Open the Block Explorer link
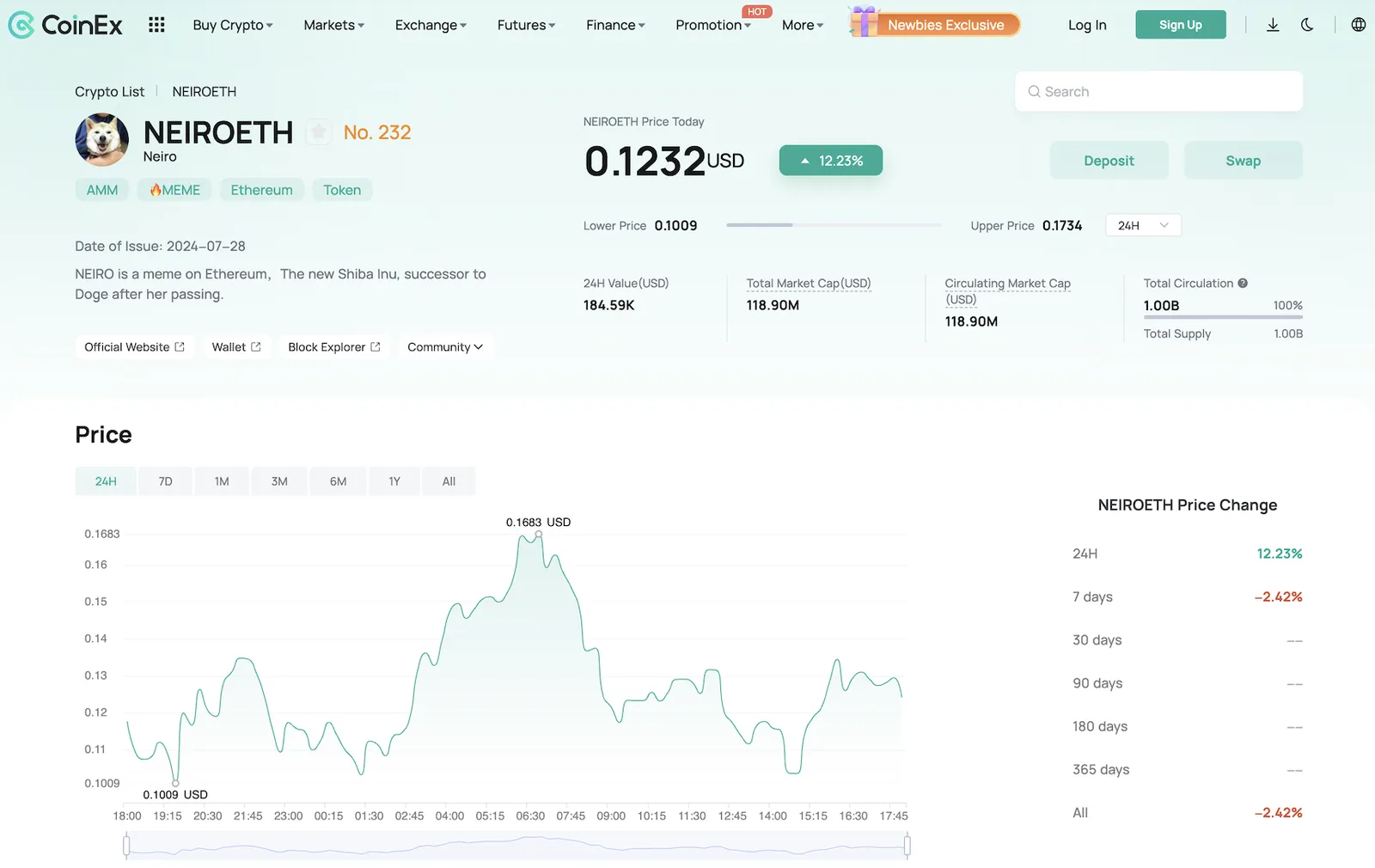This screenshot has width=1375, height=868. (334, 347)
